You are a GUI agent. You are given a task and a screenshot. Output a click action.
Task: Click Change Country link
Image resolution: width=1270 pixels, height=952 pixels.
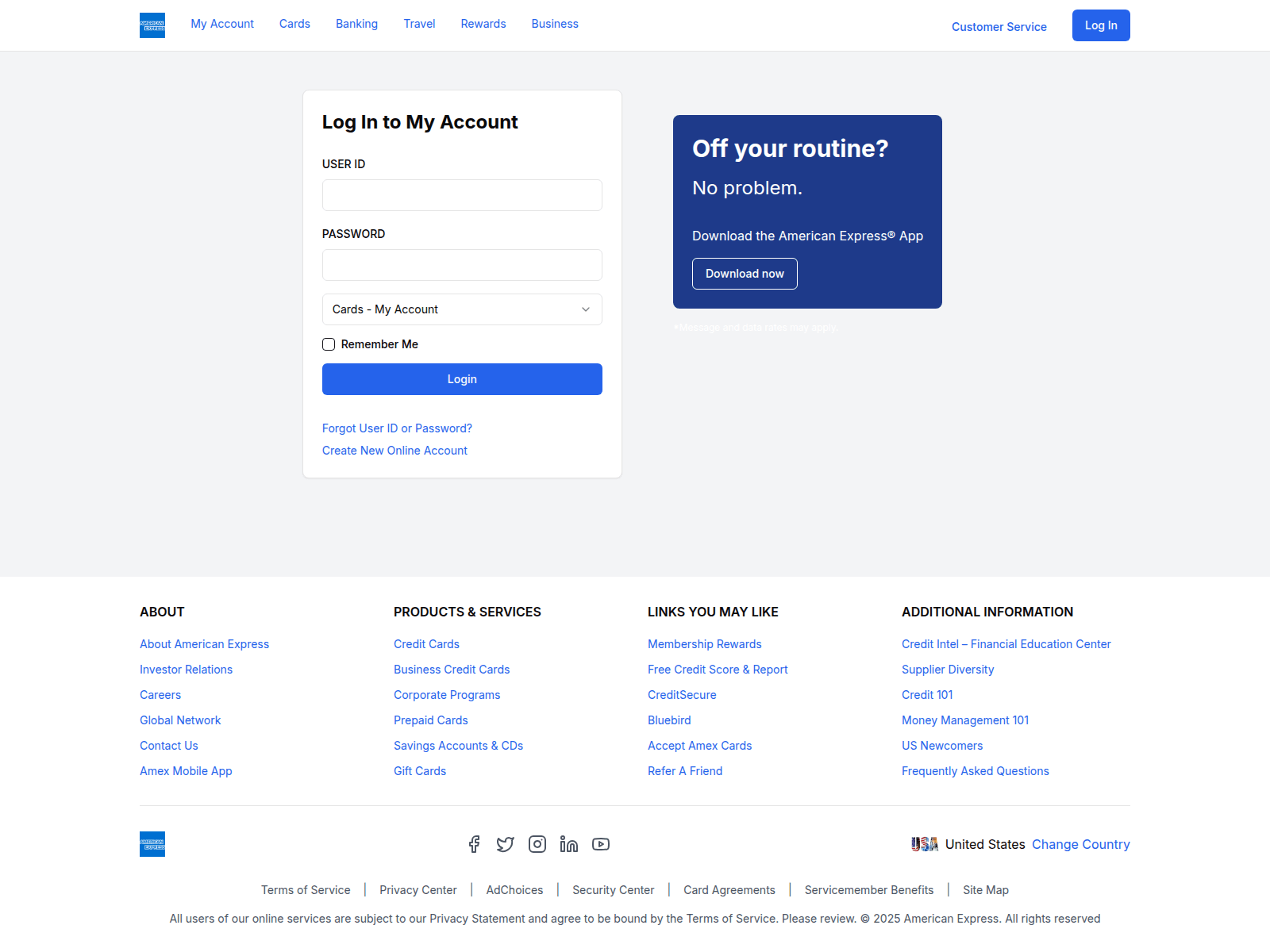point(1081,844)
